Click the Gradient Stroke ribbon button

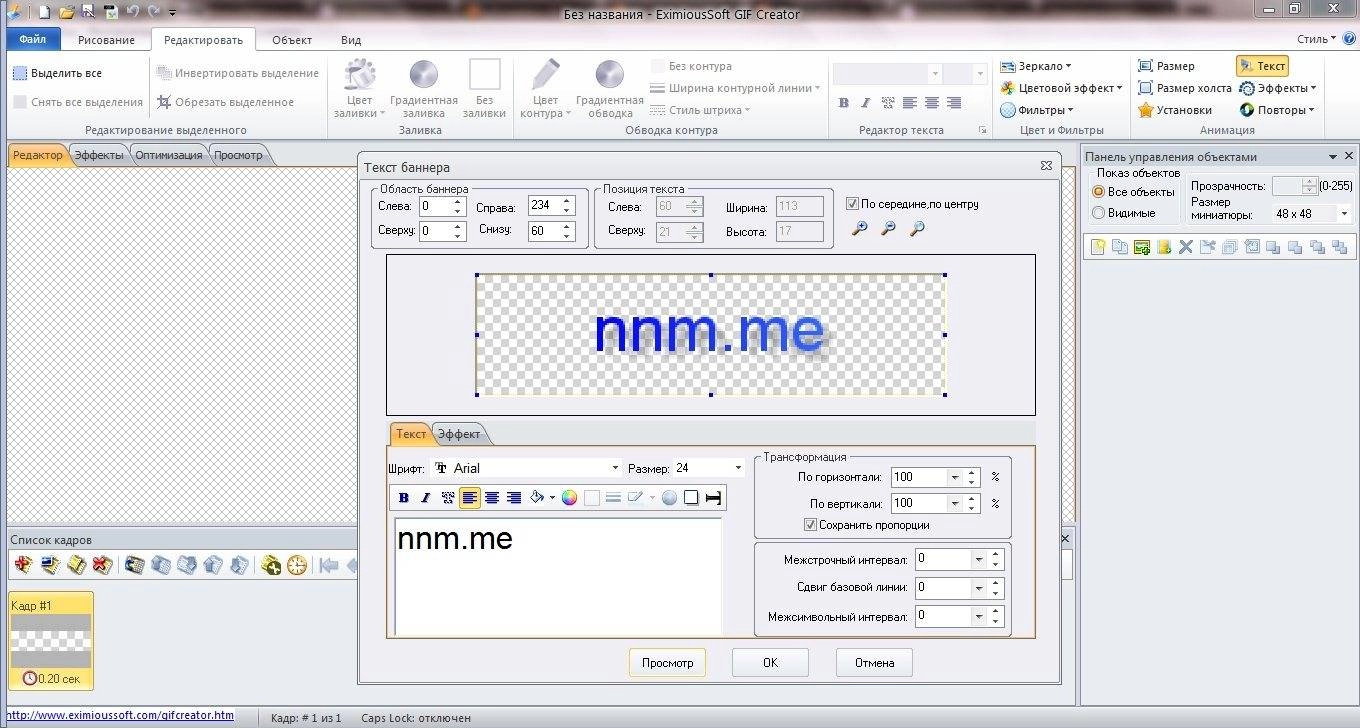pos(609,88)
